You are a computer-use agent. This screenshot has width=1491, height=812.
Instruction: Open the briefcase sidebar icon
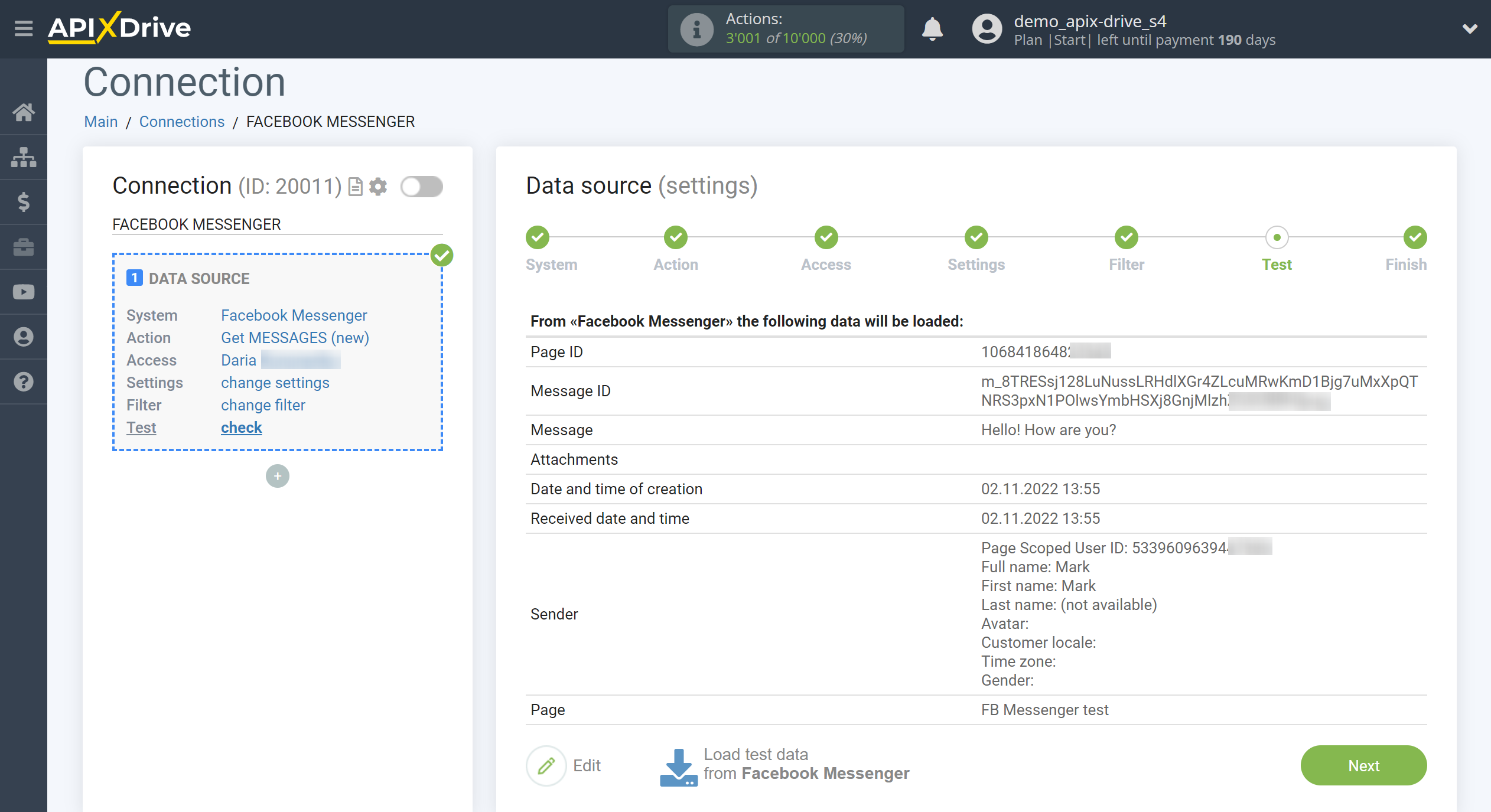(24, 247)
